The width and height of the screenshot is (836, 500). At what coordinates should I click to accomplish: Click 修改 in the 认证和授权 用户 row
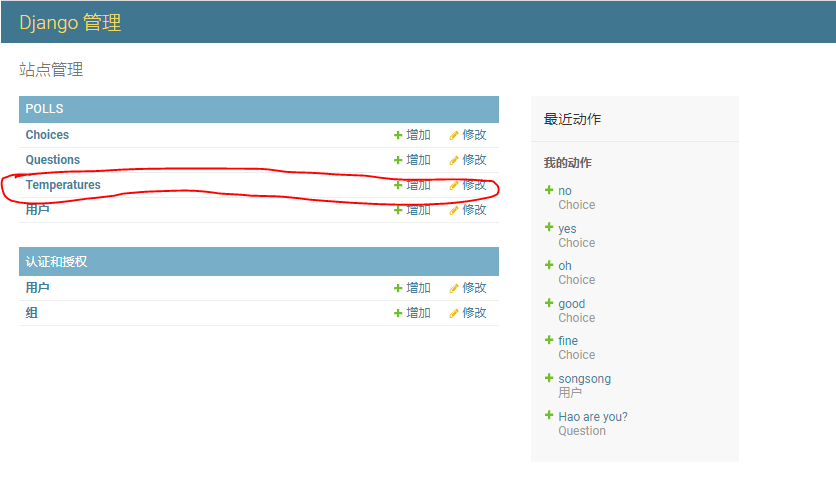click(475, 288)
